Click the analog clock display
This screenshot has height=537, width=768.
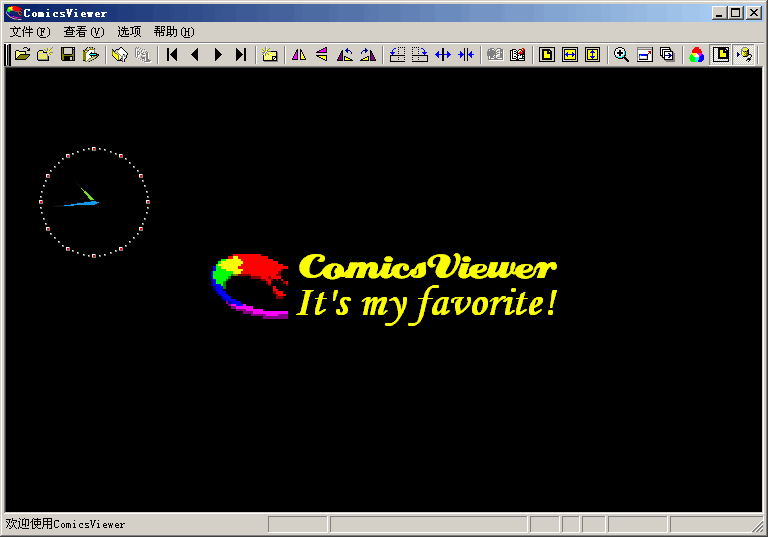94,203
